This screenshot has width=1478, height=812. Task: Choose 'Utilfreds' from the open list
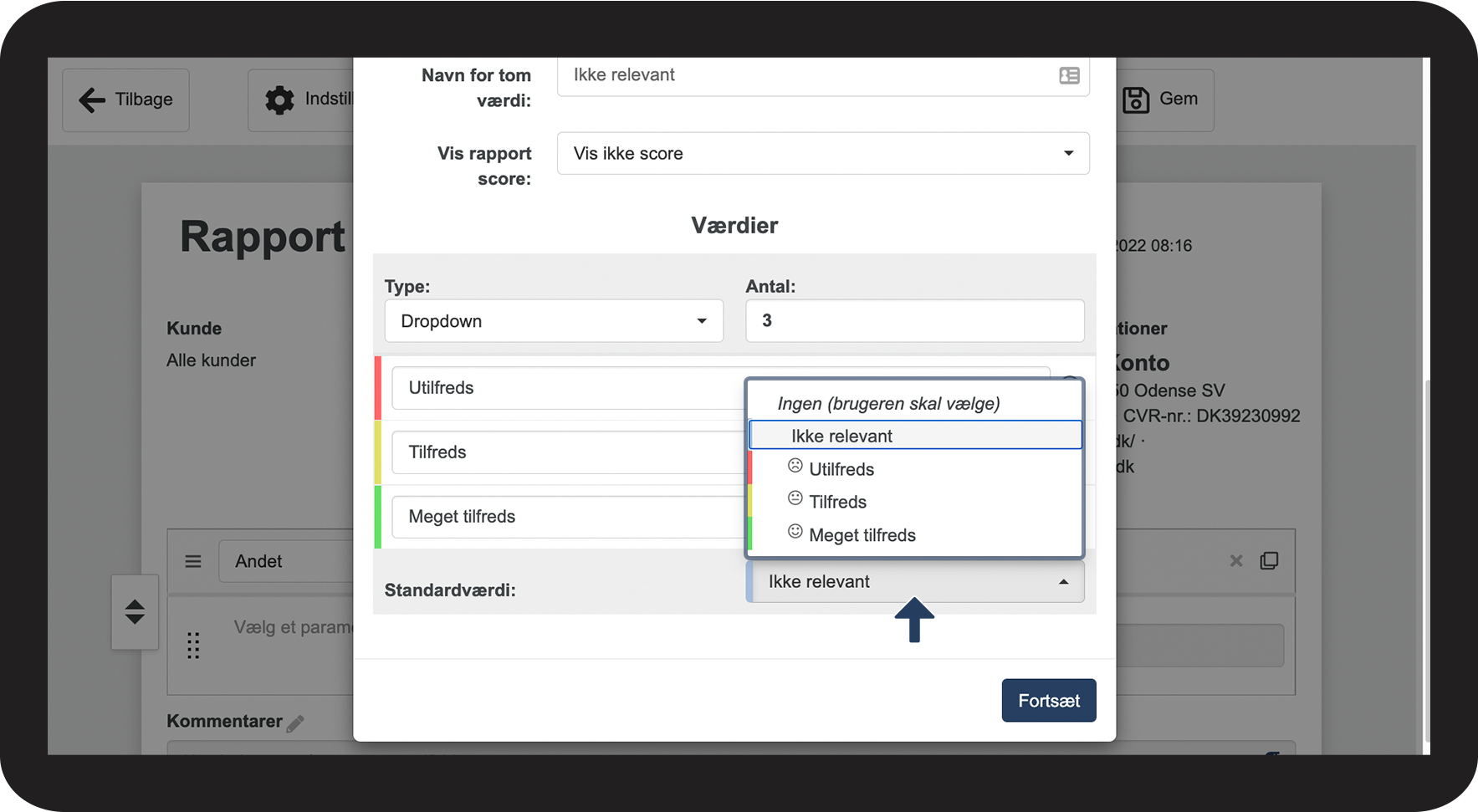(841, 469)
